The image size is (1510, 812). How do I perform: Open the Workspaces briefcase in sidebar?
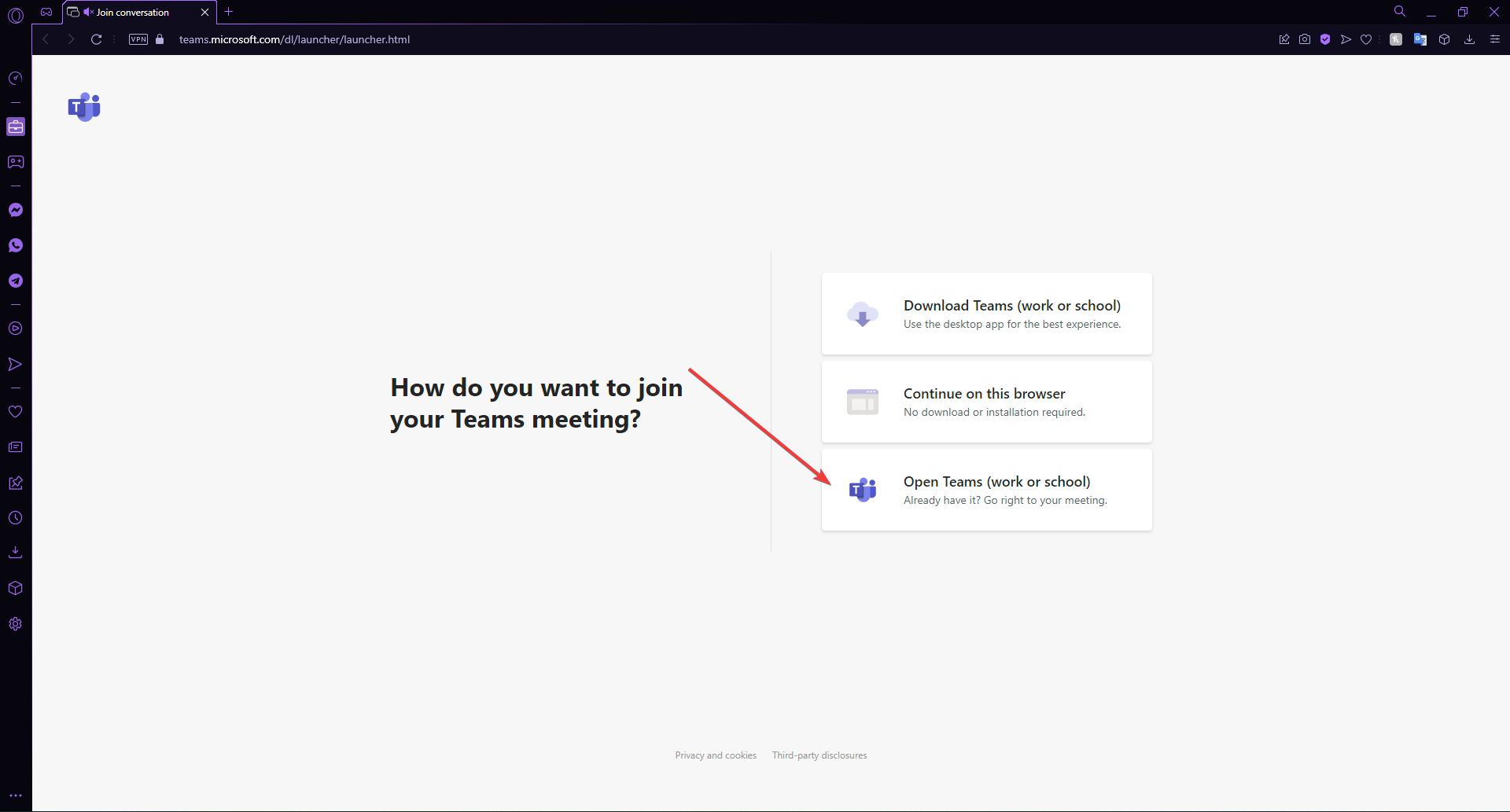pyautogui.click(x=16, y=127)
